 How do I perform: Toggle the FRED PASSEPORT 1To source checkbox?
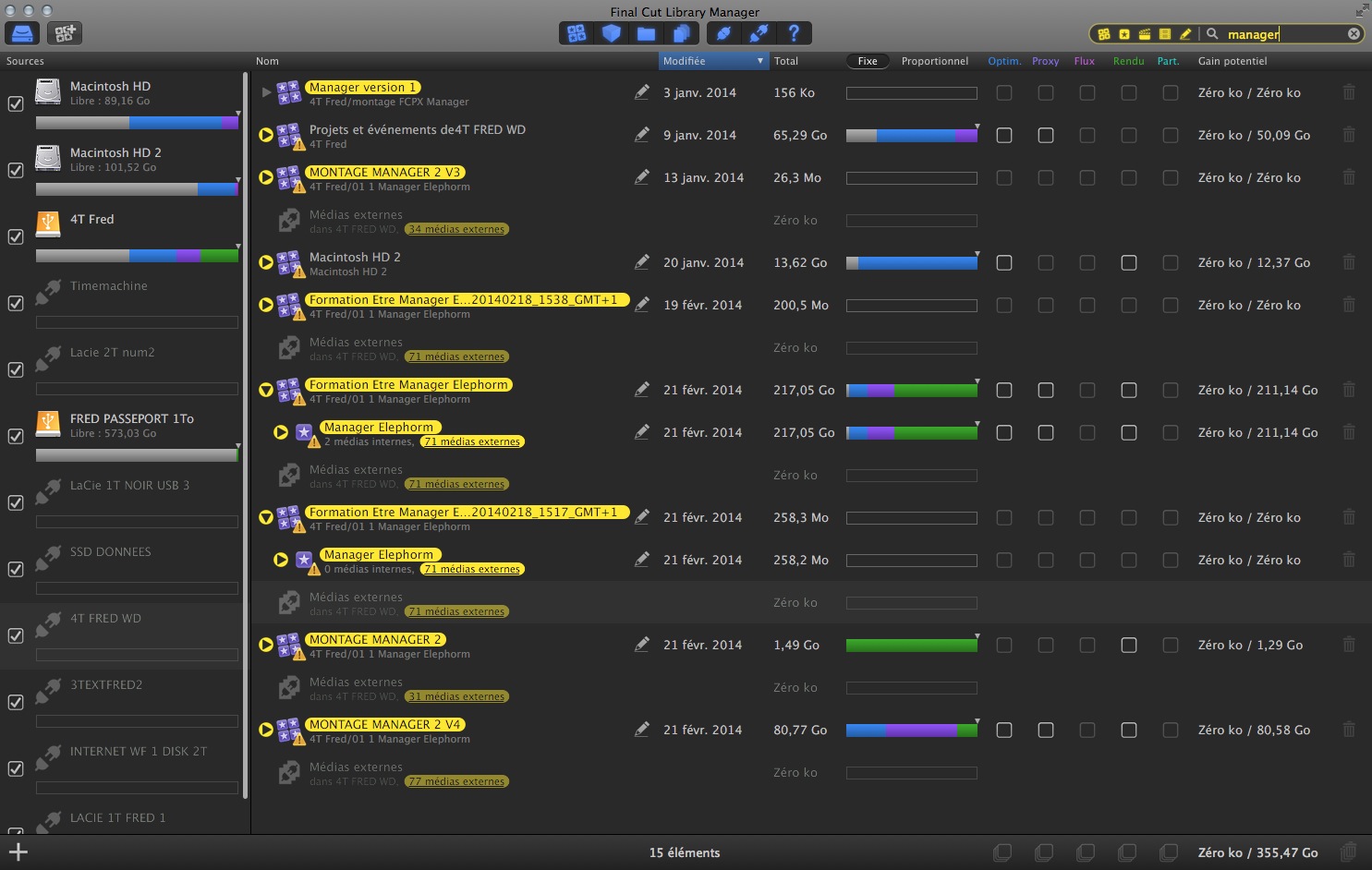16,436
